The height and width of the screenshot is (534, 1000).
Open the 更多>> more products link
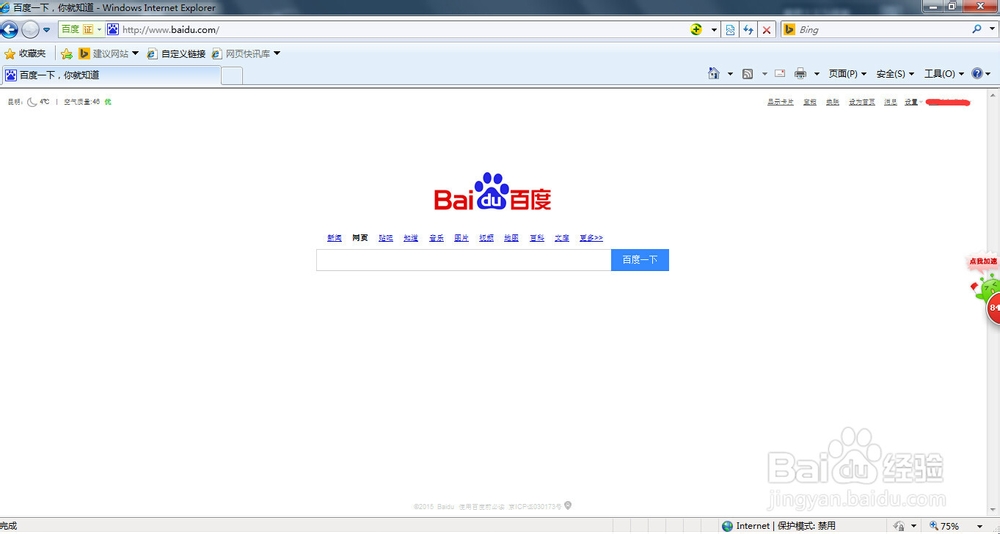[x=591, y=238]
